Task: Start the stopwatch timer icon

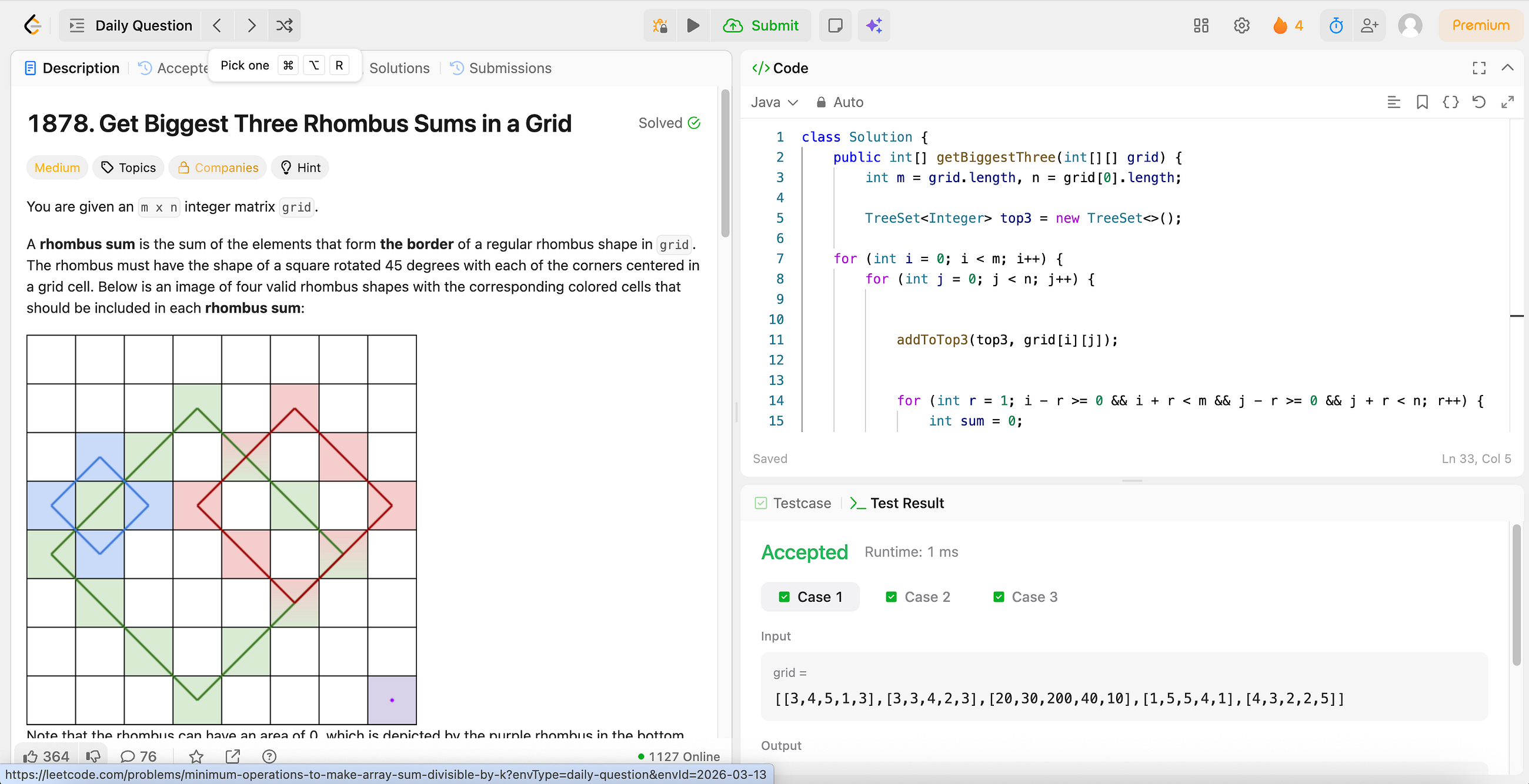Action: (x=1336, y=25)
